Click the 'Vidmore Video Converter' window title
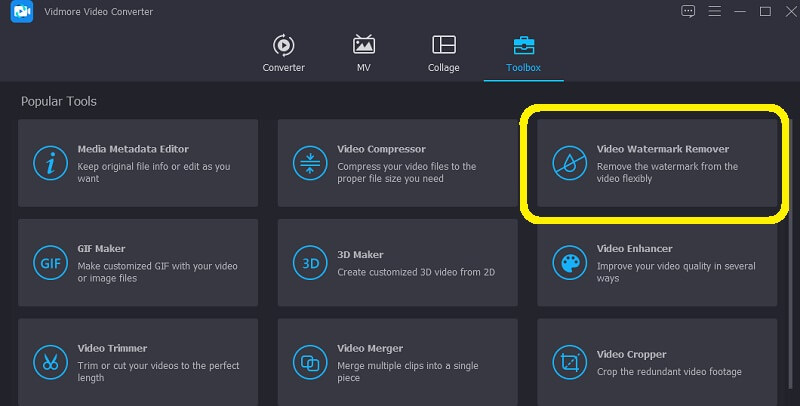This screenshot has height=406, width=800. [98, 11]
